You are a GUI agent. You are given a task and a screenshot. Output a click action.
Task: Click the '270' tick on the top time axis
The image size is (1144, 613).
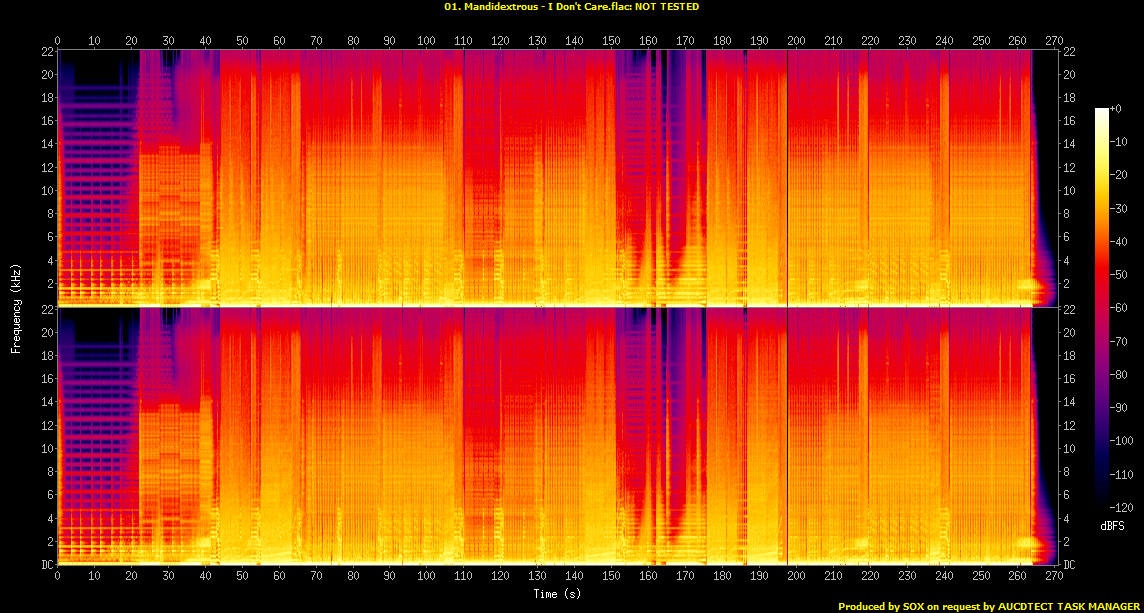(x=1055, y=41)
